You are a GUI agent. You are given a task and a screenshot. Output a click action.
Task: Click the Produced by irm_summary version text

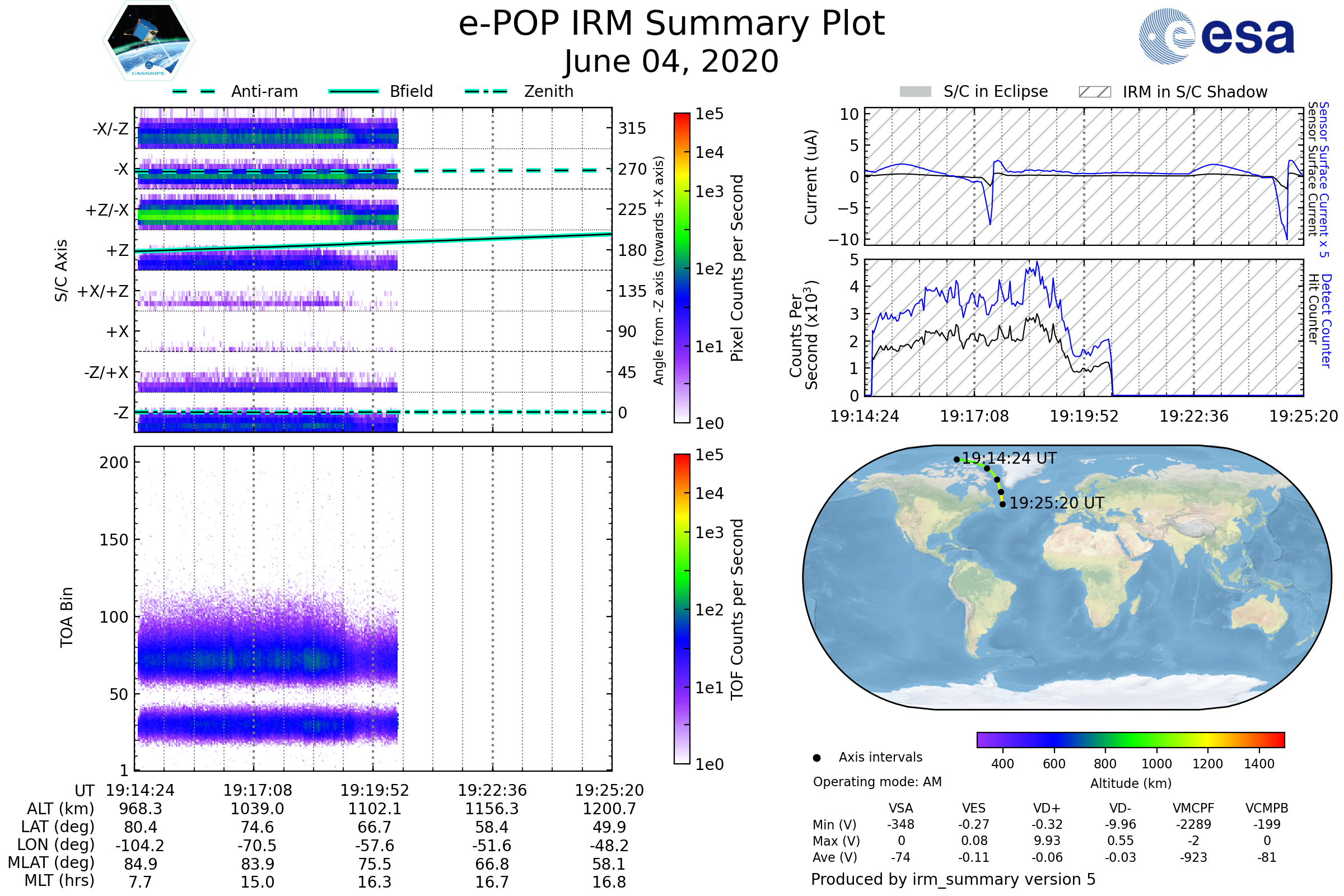pyautogui.click(x=953, y=879)
